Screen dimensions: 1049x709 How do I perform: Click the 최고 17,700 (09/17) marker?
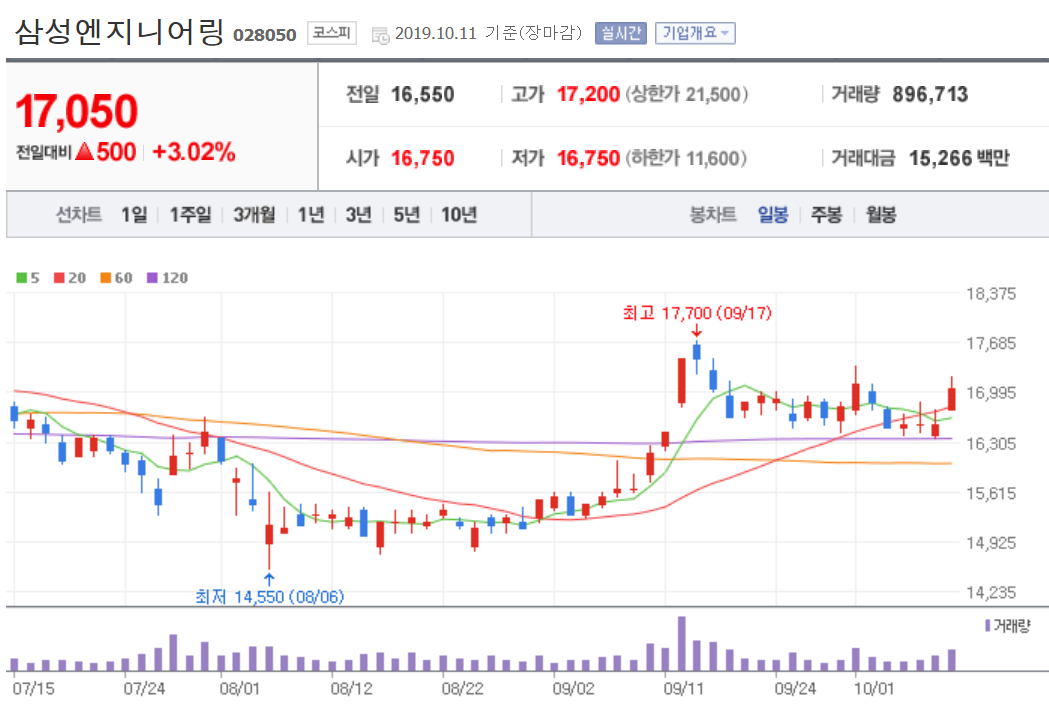click(696, 313)
